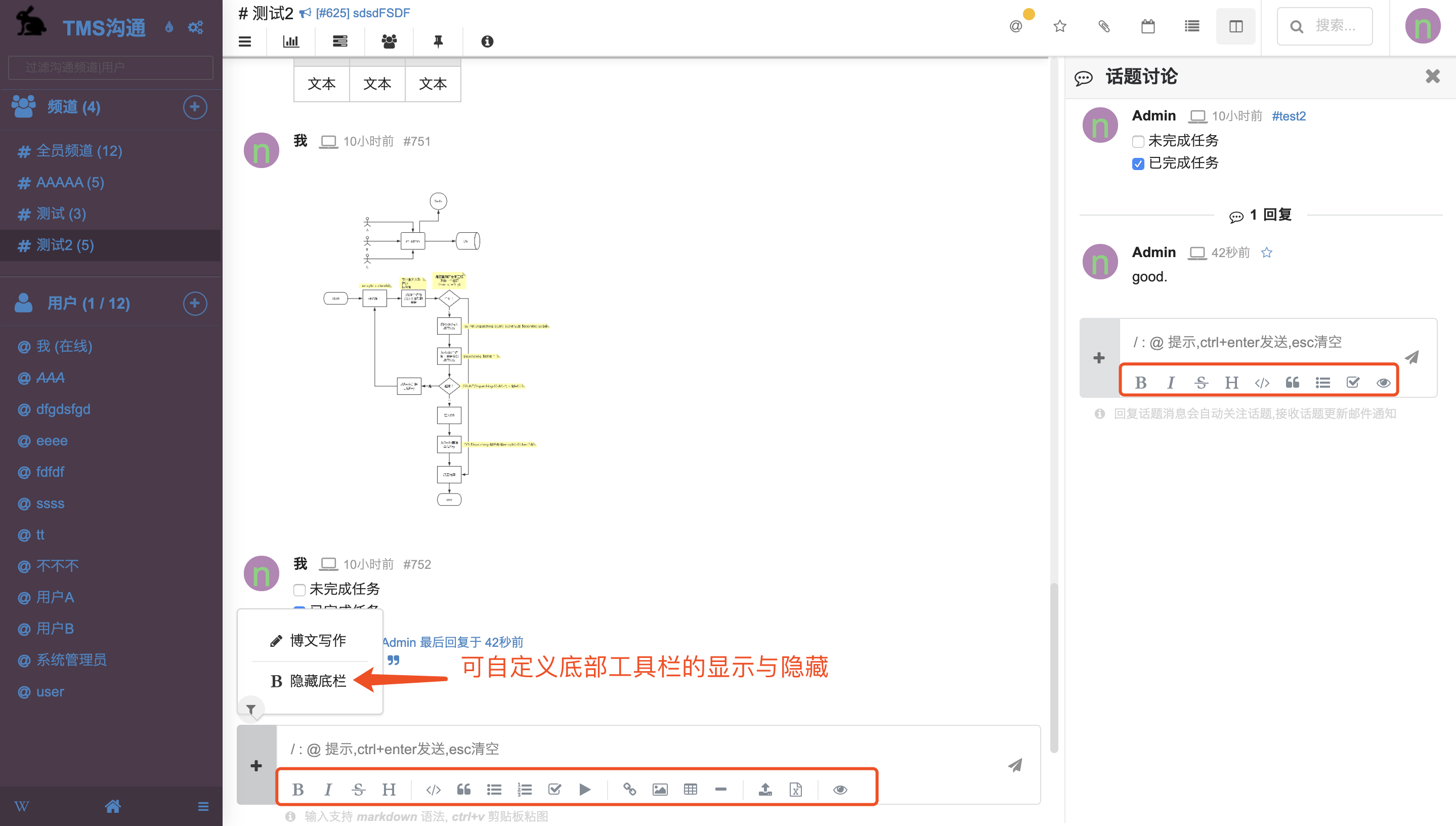Open the bar chart statistics icon
The height and width of the screenshot is (826, 1456).
pyautogui.click(x=291, y=42)
